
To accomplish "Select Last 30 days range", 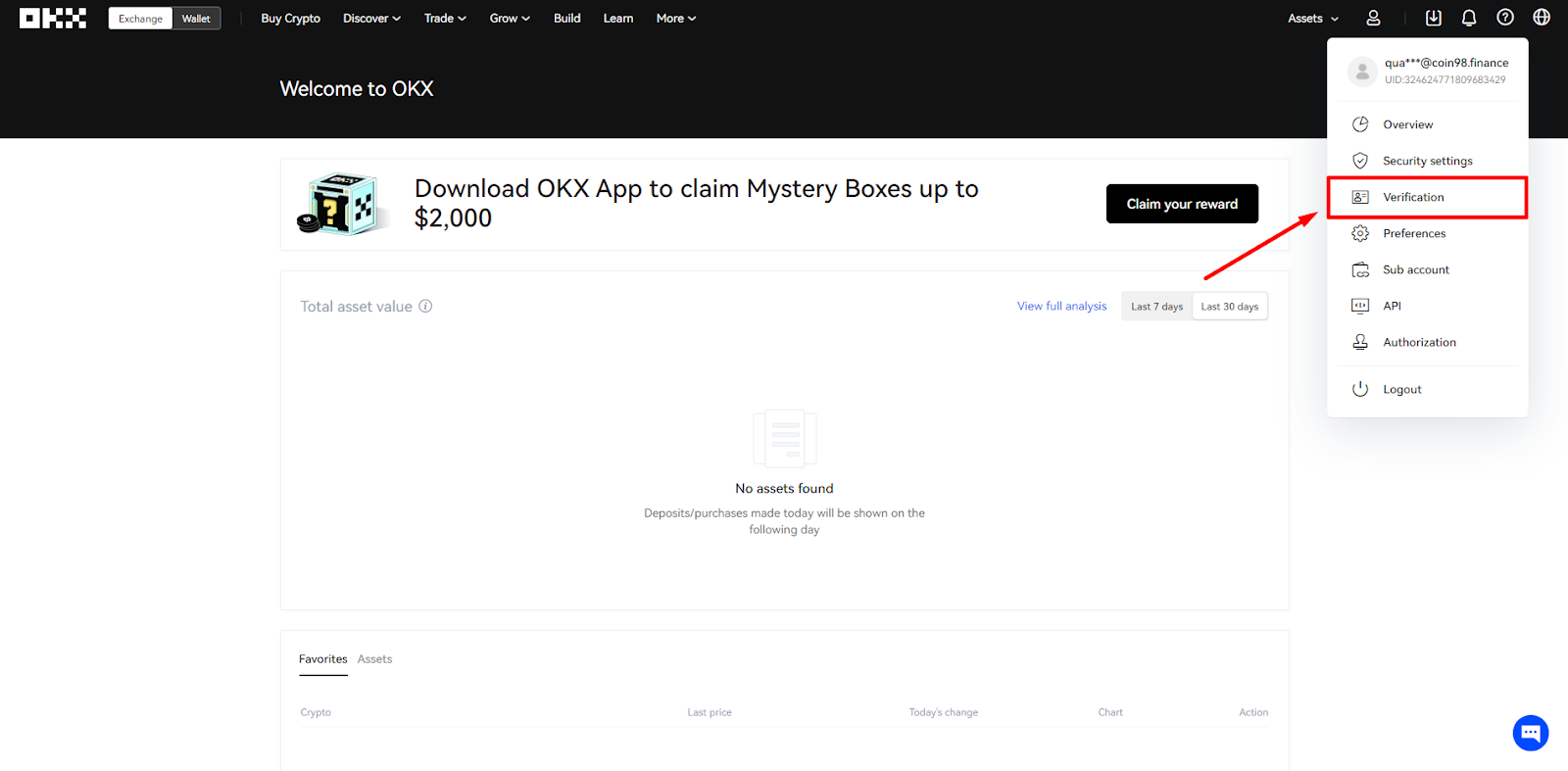I will [1230, 307].
